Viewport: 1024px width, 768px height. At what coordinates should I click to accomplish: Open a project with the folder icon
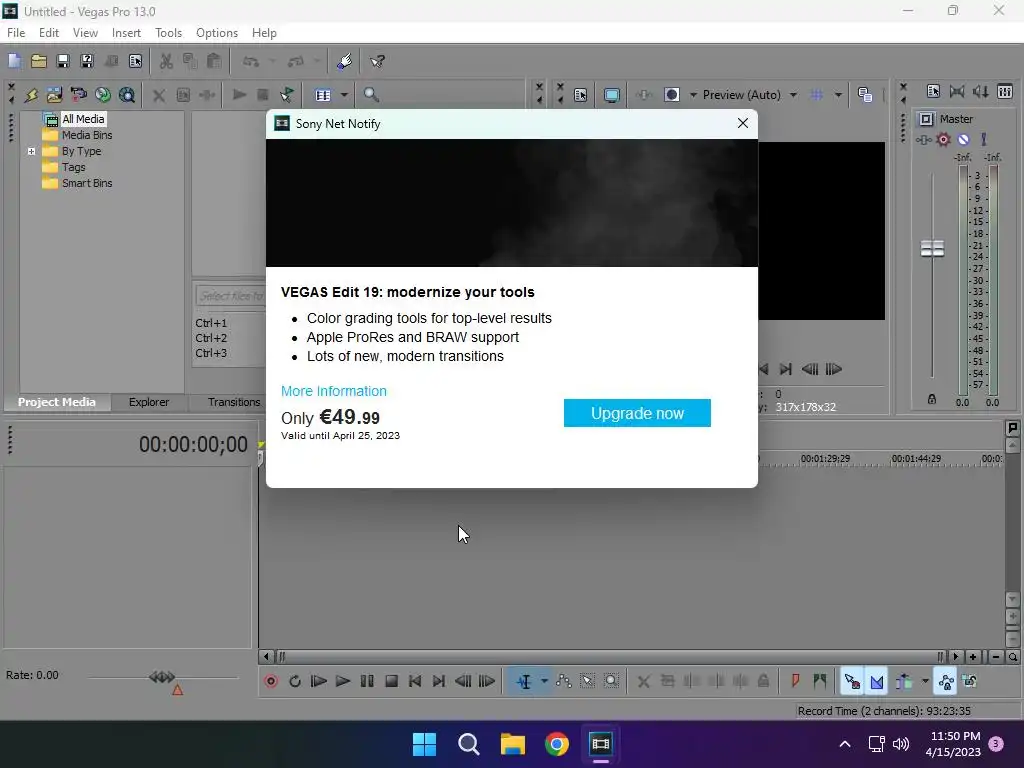[x=39, y=61]
